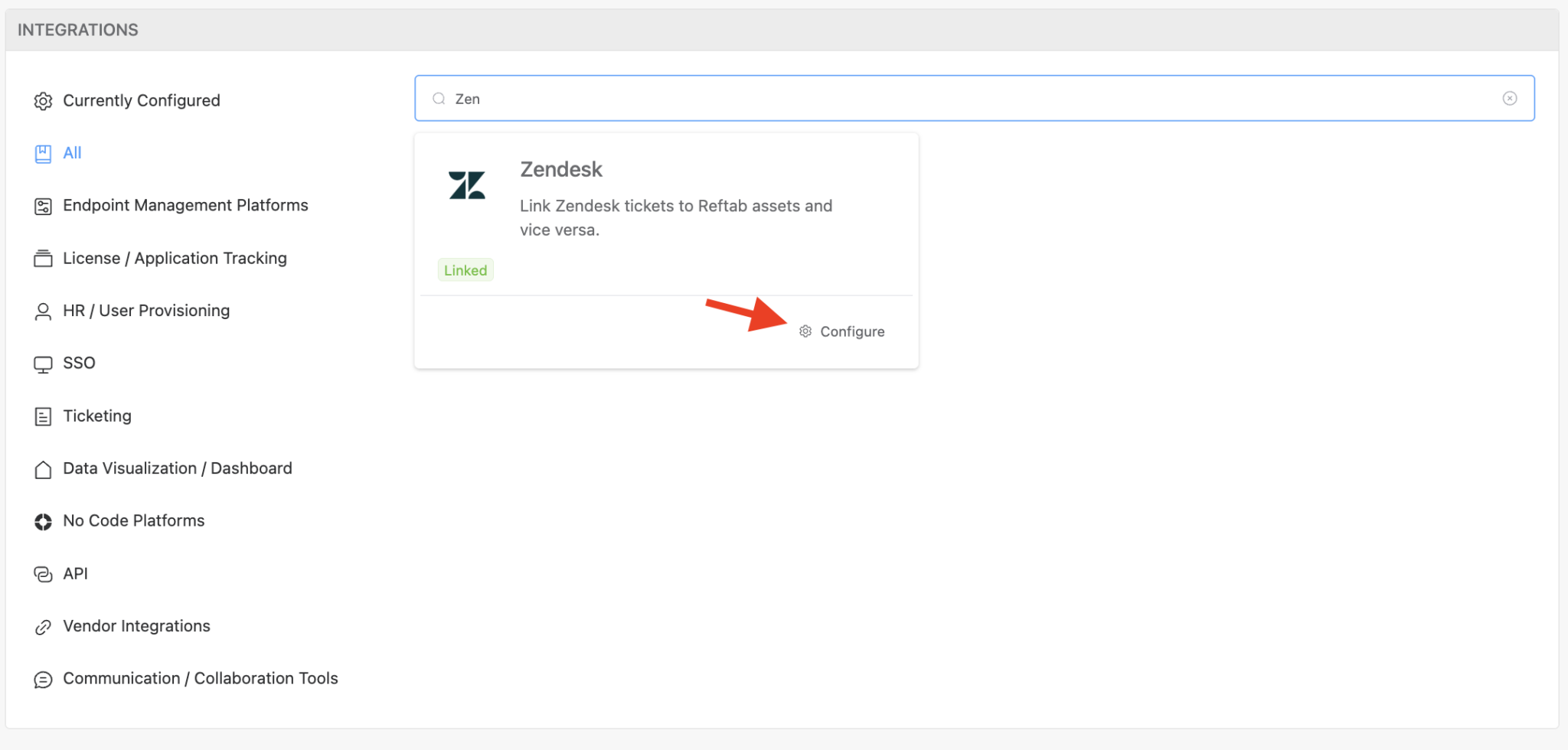The height and width of the screenshot is (750, 1568).
Task: Click the Endpoint Management Platforms icon
Action: 43,207
